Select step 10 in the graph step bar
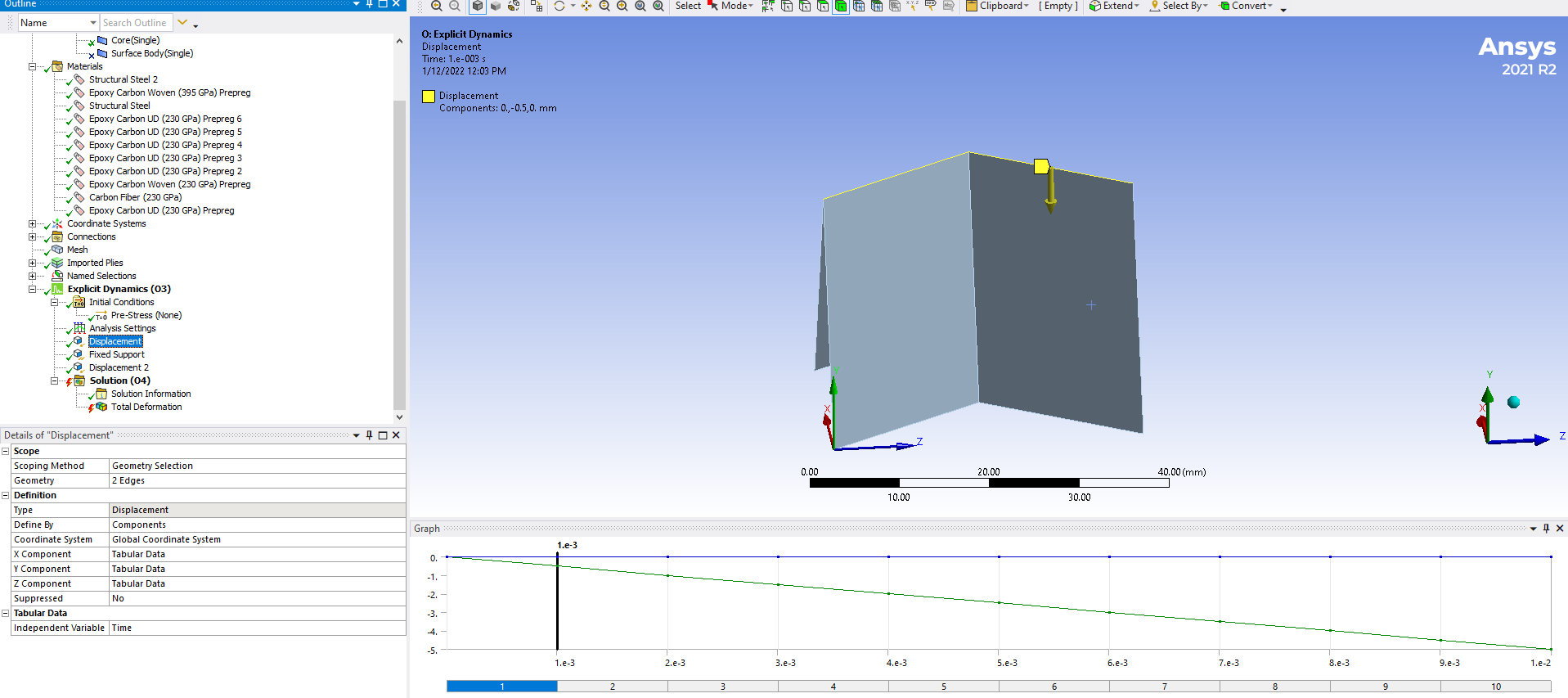Screen dimensions: 1568x698 point(1496,687)
